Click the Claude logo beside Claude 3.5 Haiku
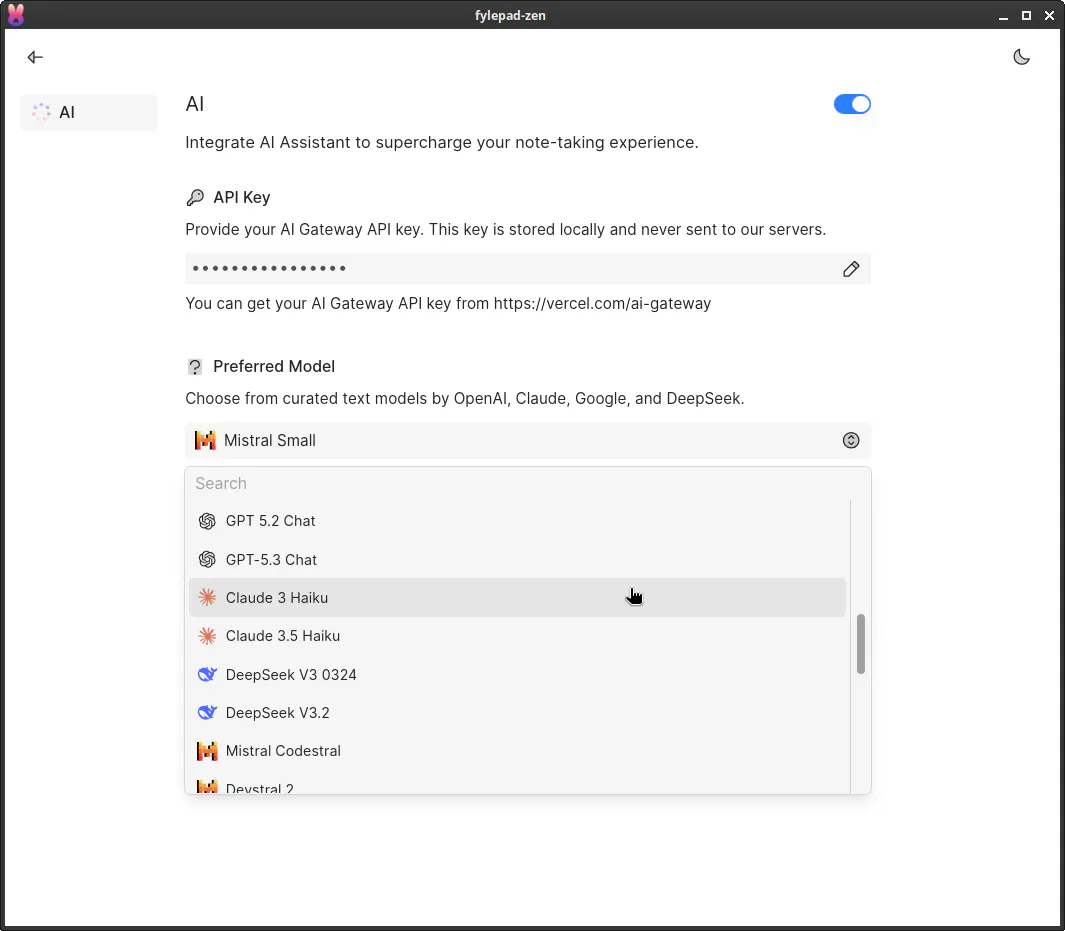 pyautogui.click(x=207, y=636)
